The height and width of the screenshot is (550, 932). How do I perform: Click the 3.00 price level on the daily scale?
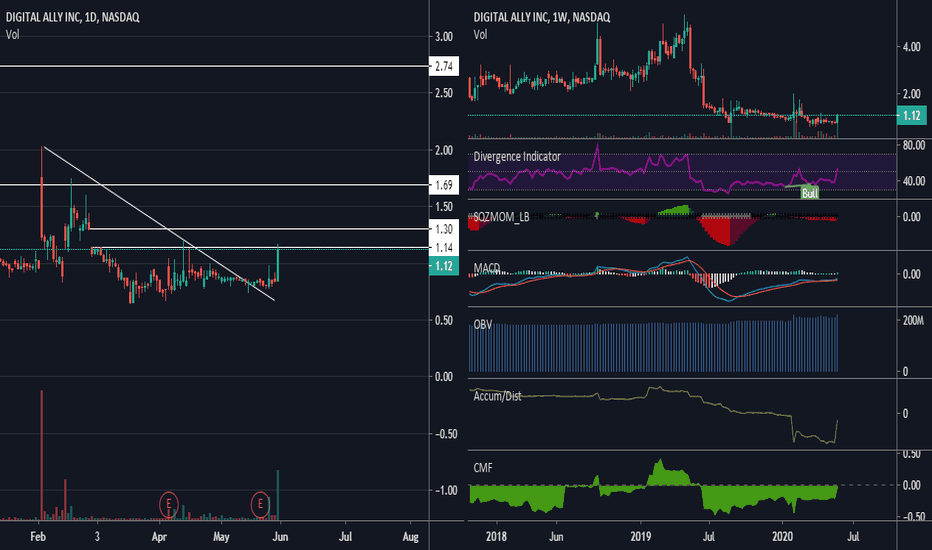(443, 37)
